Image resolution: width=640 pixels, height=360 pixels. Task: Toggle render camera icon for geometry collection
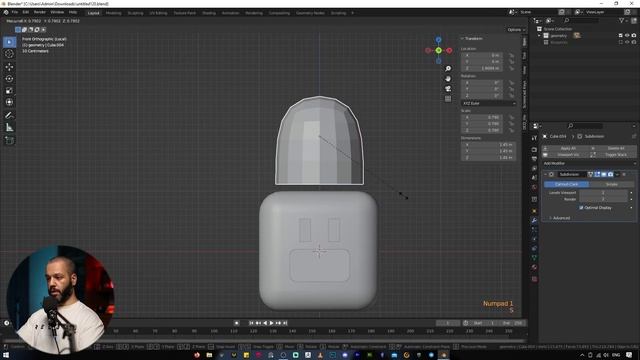point(633,36)
